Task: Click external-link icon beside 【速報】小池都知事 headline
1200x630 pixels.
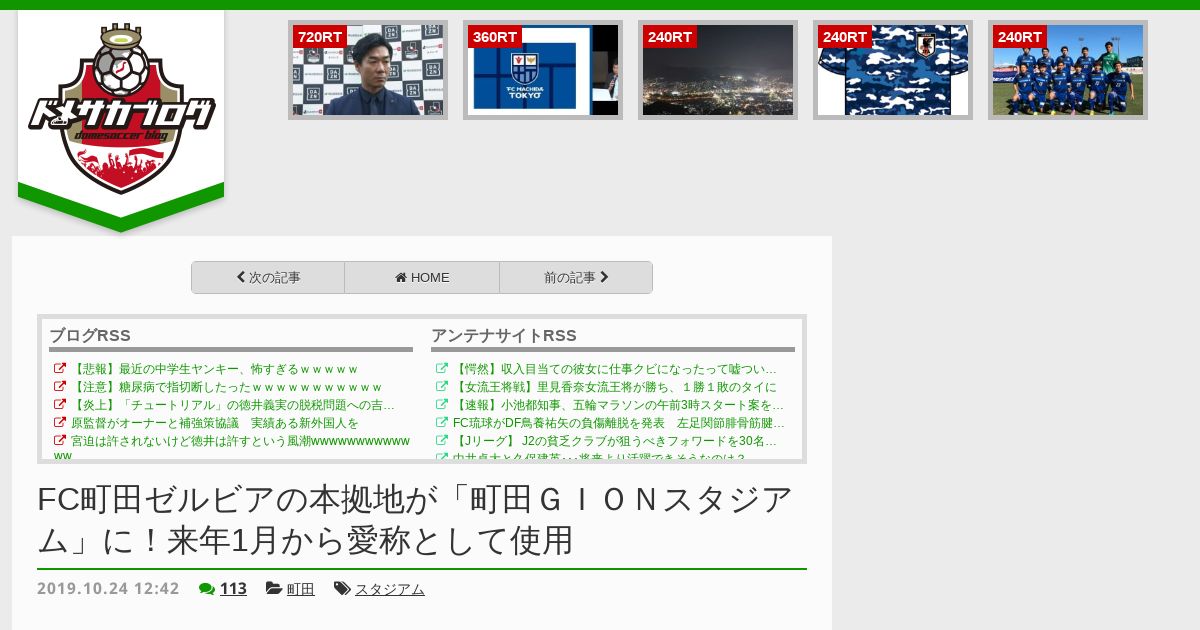Action: 442,405
